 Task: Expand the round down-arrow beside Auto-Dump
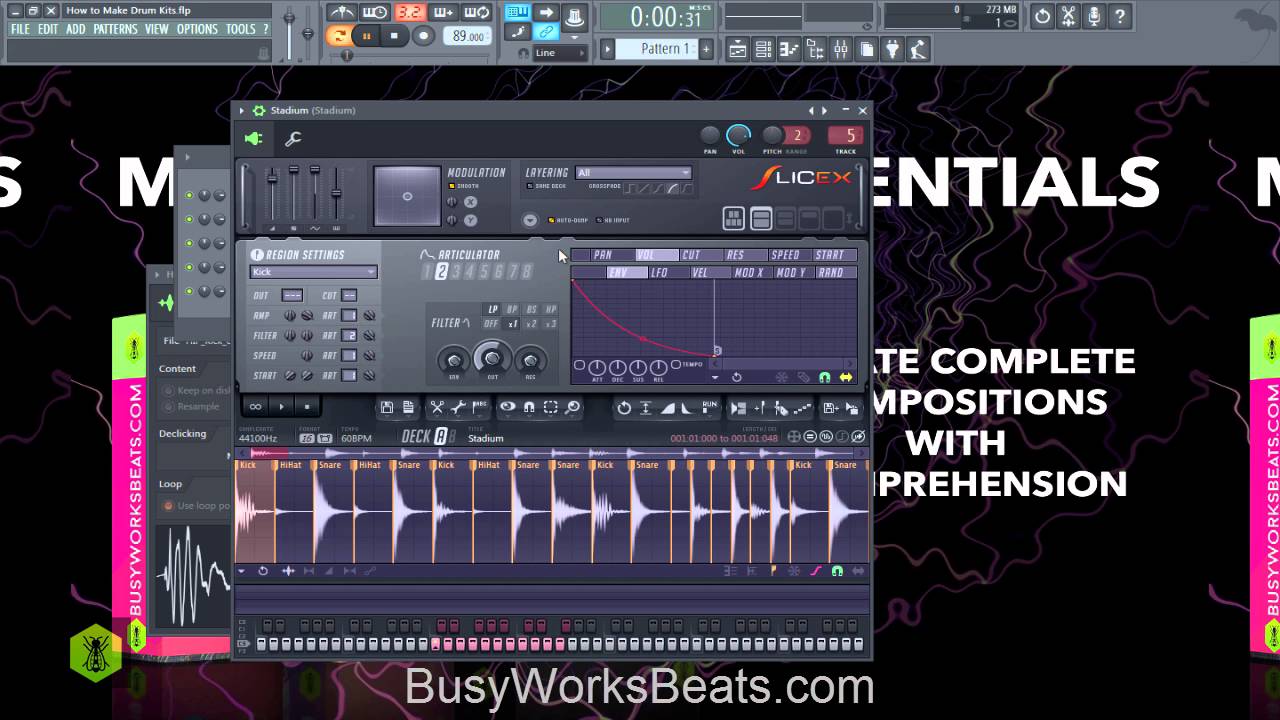click(530, 220)
